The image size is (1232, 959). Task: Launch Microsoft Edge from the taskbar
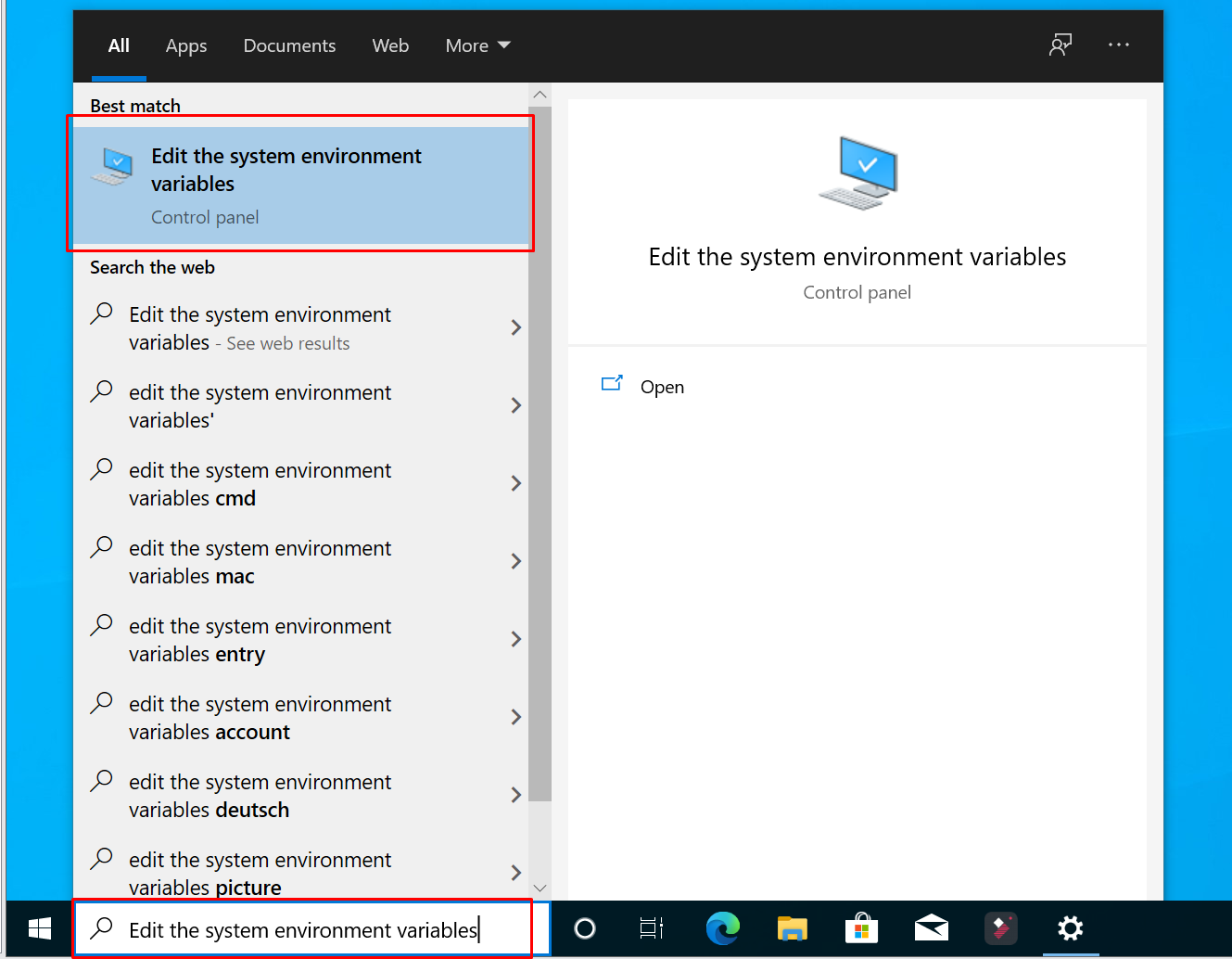tap(722, 928)
